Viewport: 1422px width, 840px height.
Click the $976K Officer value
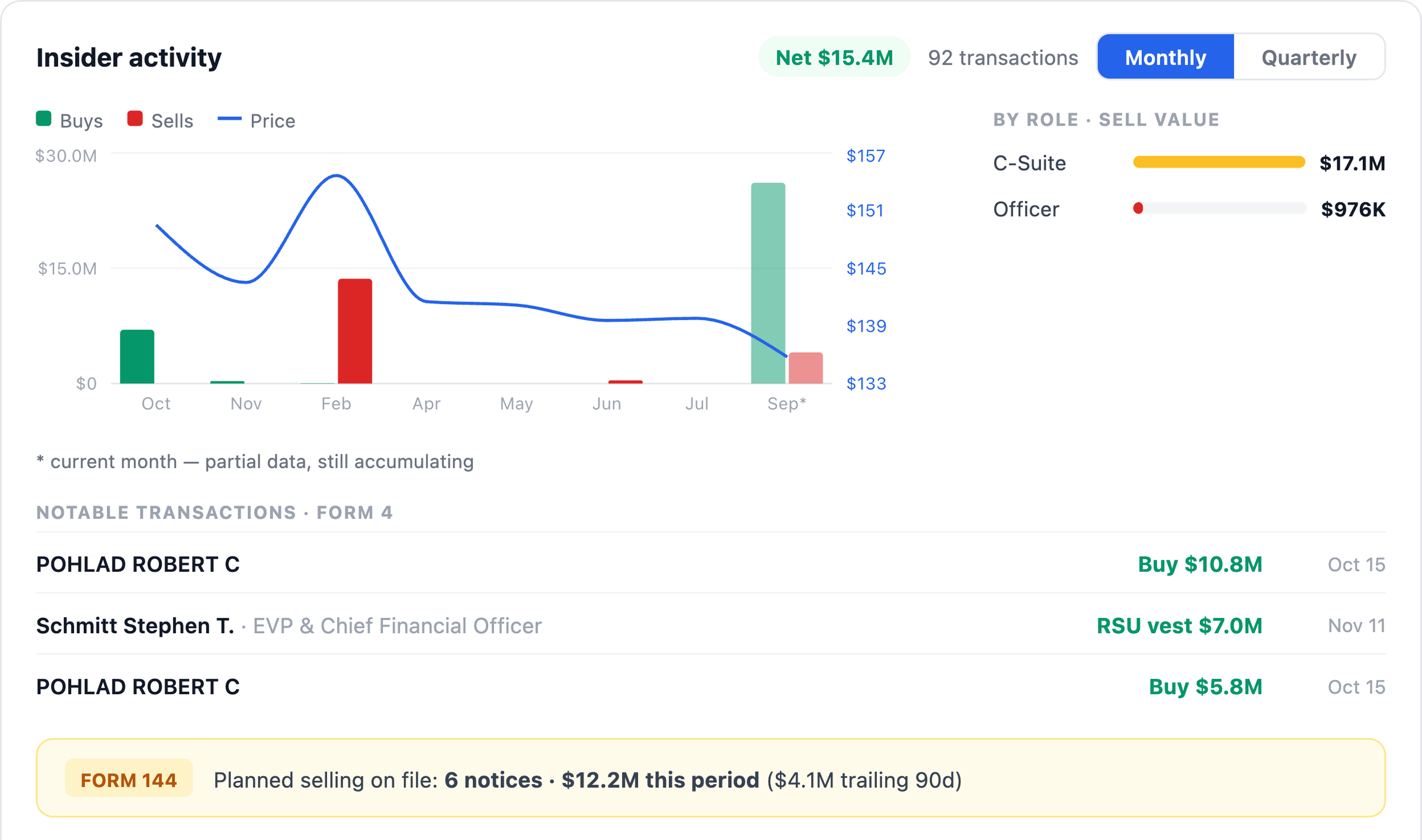click(1353, 209)
